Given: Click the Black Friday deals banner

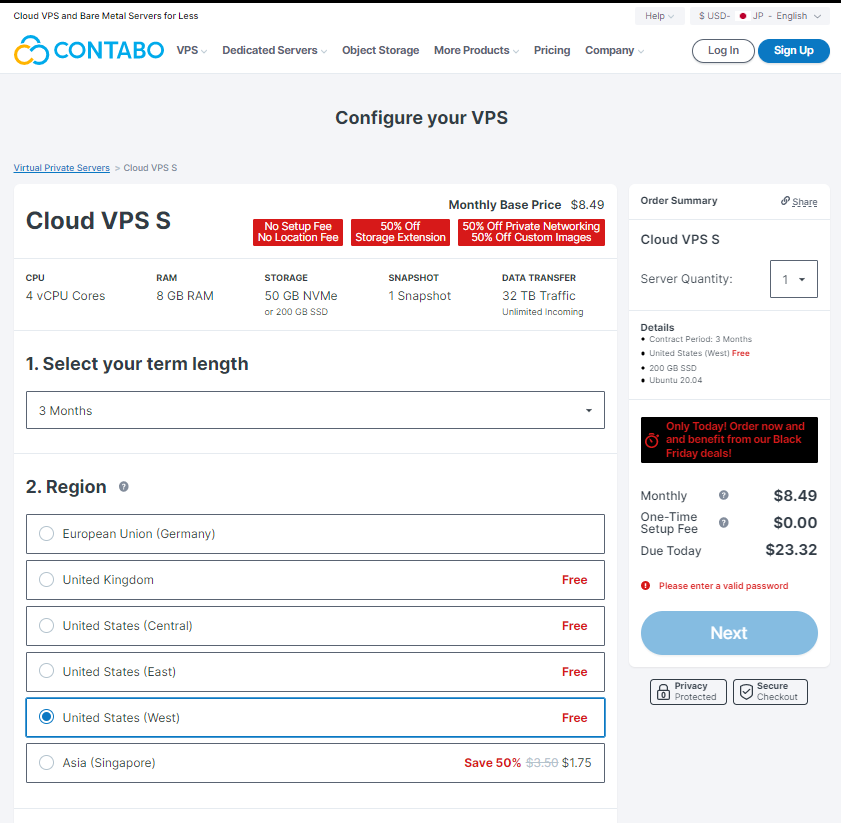Looking at the screenshot, I should pos(729,440).
